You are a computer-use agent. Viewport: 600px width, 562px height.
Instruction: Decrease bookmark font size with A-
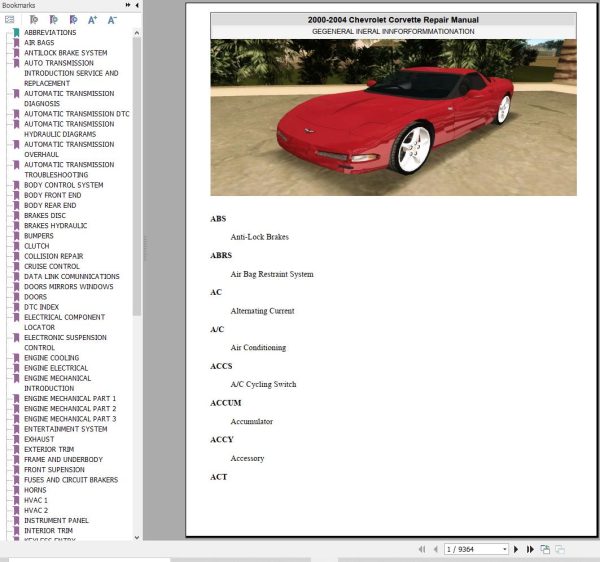pos(112,20)
